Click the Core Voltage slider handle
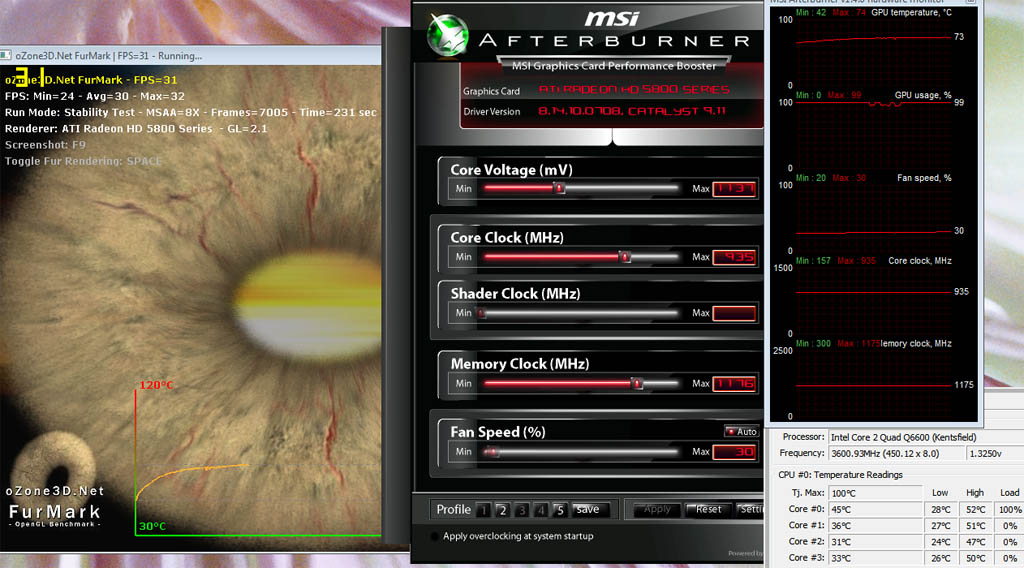This screenshot has height=568, width=1024. coord(559,188)
